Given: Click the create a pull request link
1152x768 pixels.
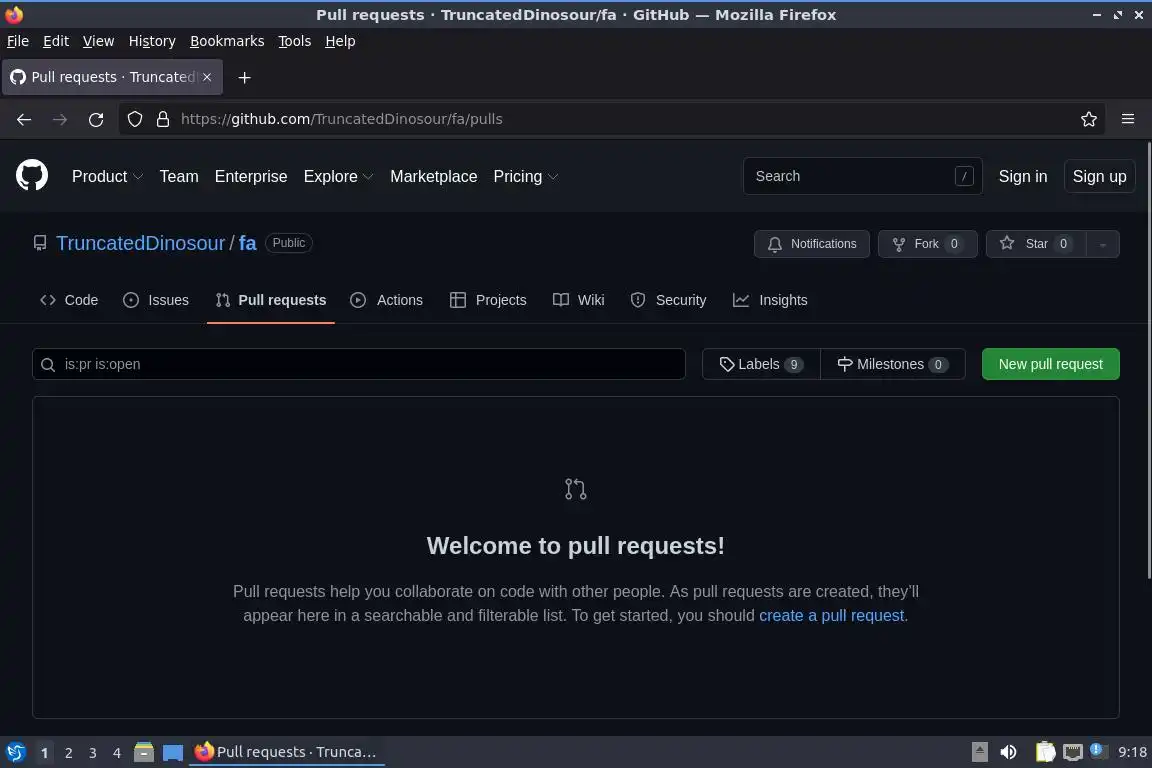Looking at the screenshot, I should [831, 616].
